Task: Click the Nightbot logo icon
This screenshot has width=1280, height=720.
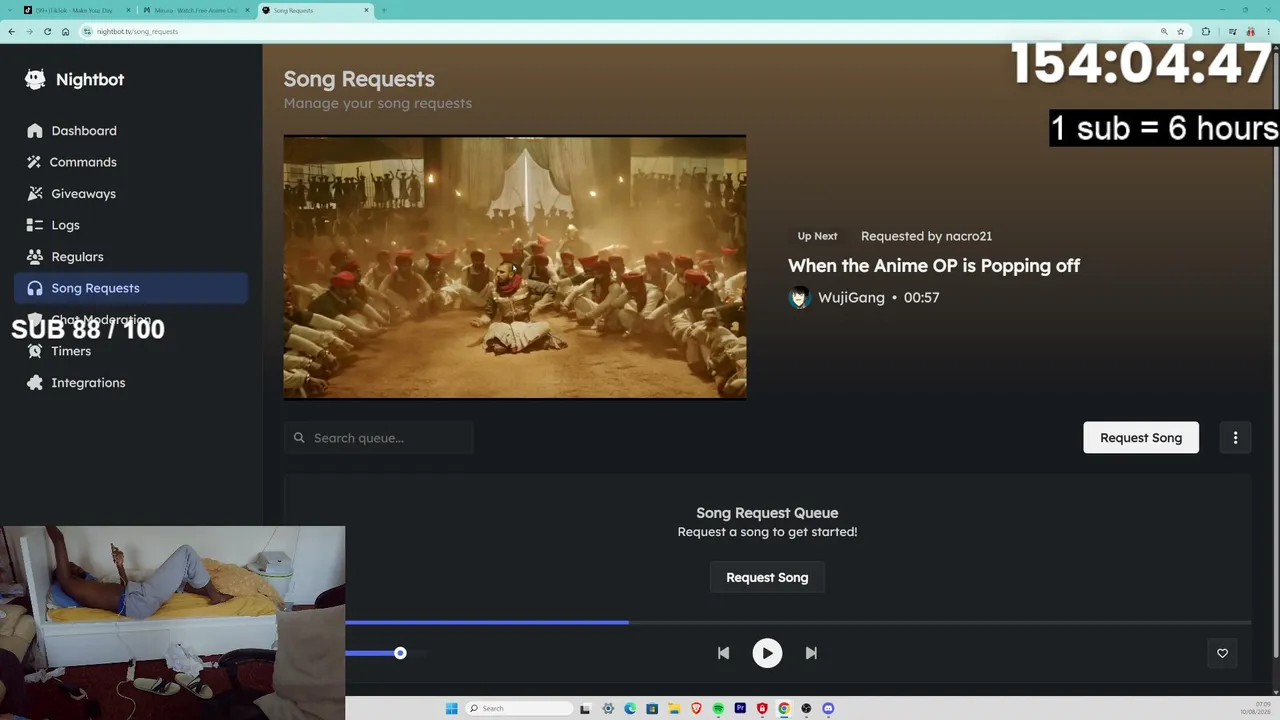Action: (x=35, y=79)
